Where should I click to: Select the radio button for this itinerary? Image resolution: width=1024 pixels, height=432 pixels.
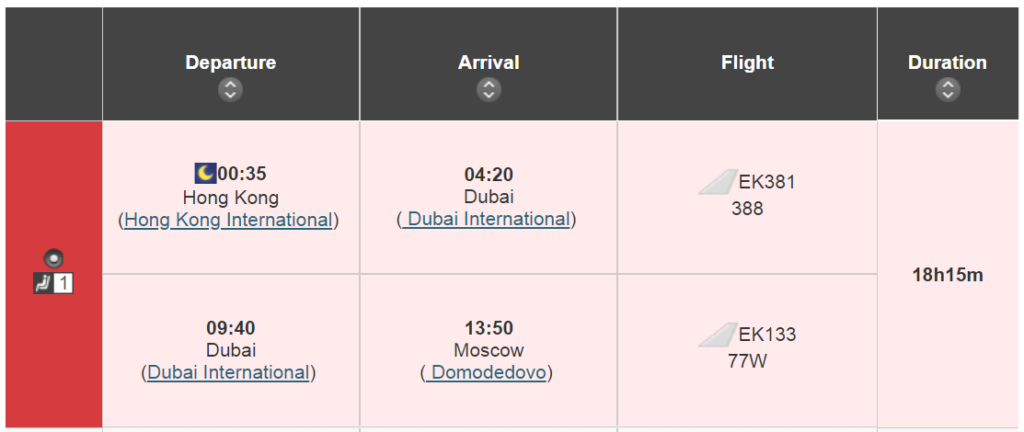(54, 258)
